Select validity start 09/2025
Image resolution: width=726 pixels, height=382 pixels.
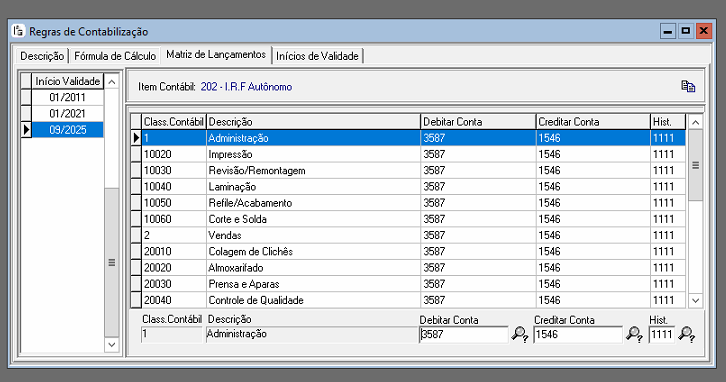(68, 130)
